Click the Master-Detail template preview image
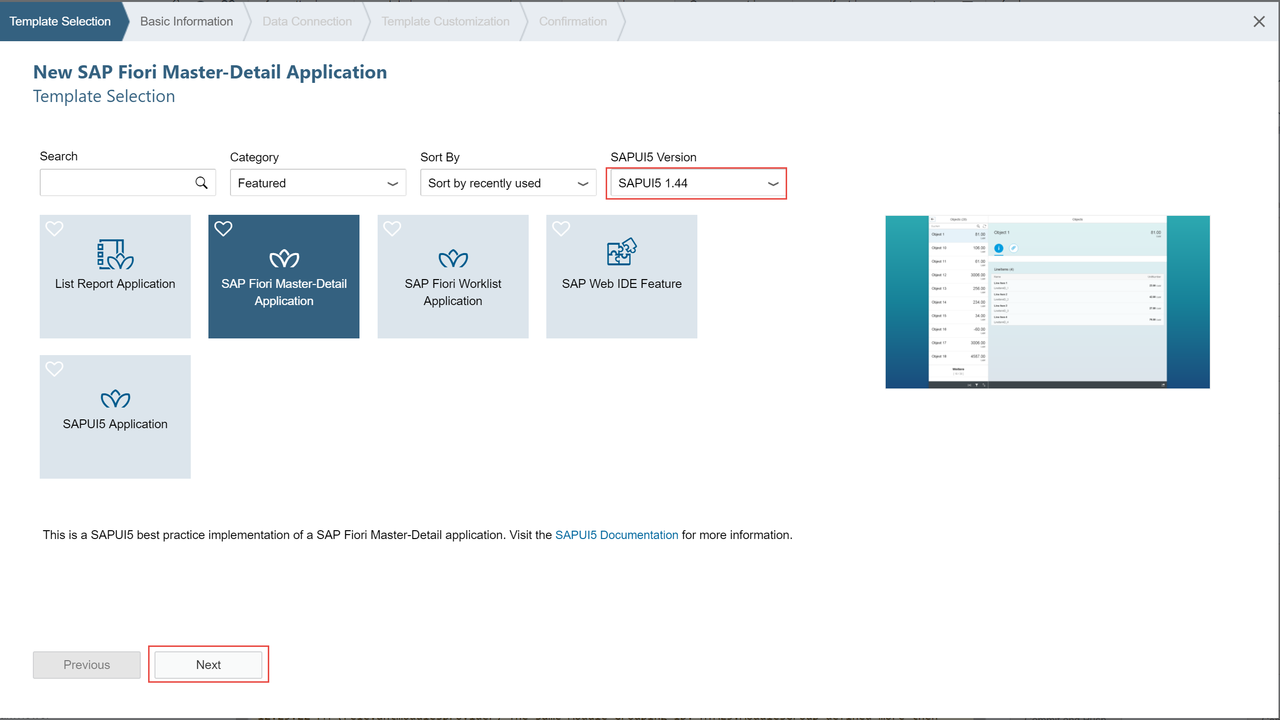 (x=1048, y=302)
